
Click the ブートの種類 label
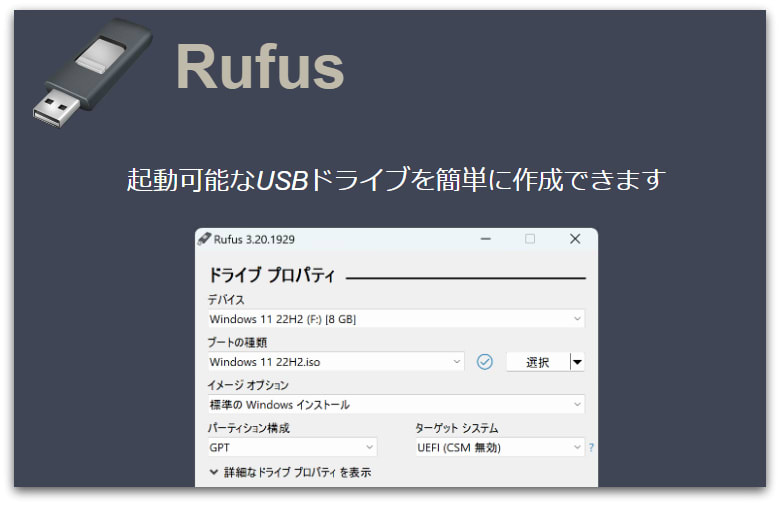pos(237,342)
